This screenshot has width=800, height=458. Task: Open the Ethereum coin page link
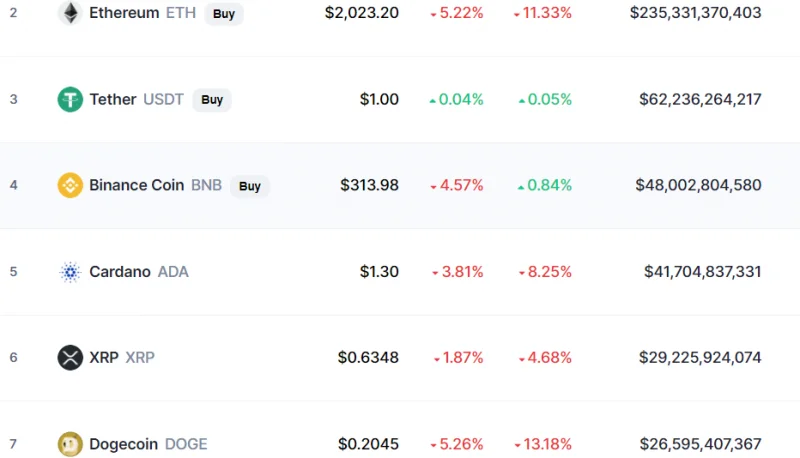(x=142, y=13)
